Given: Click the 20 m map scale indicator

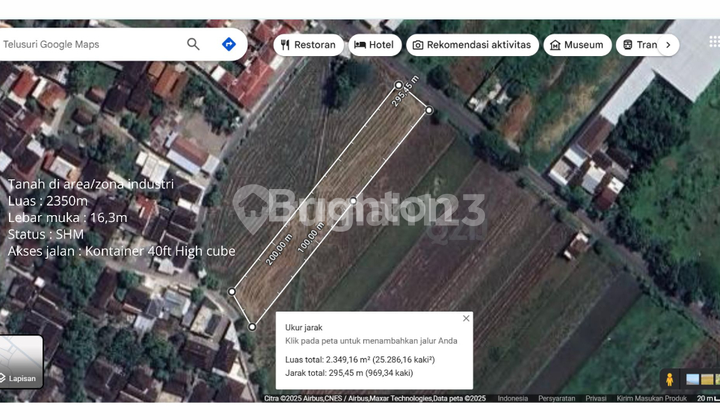Looking at the screenshot, I should pyautogui.click(x=708, y=398).
